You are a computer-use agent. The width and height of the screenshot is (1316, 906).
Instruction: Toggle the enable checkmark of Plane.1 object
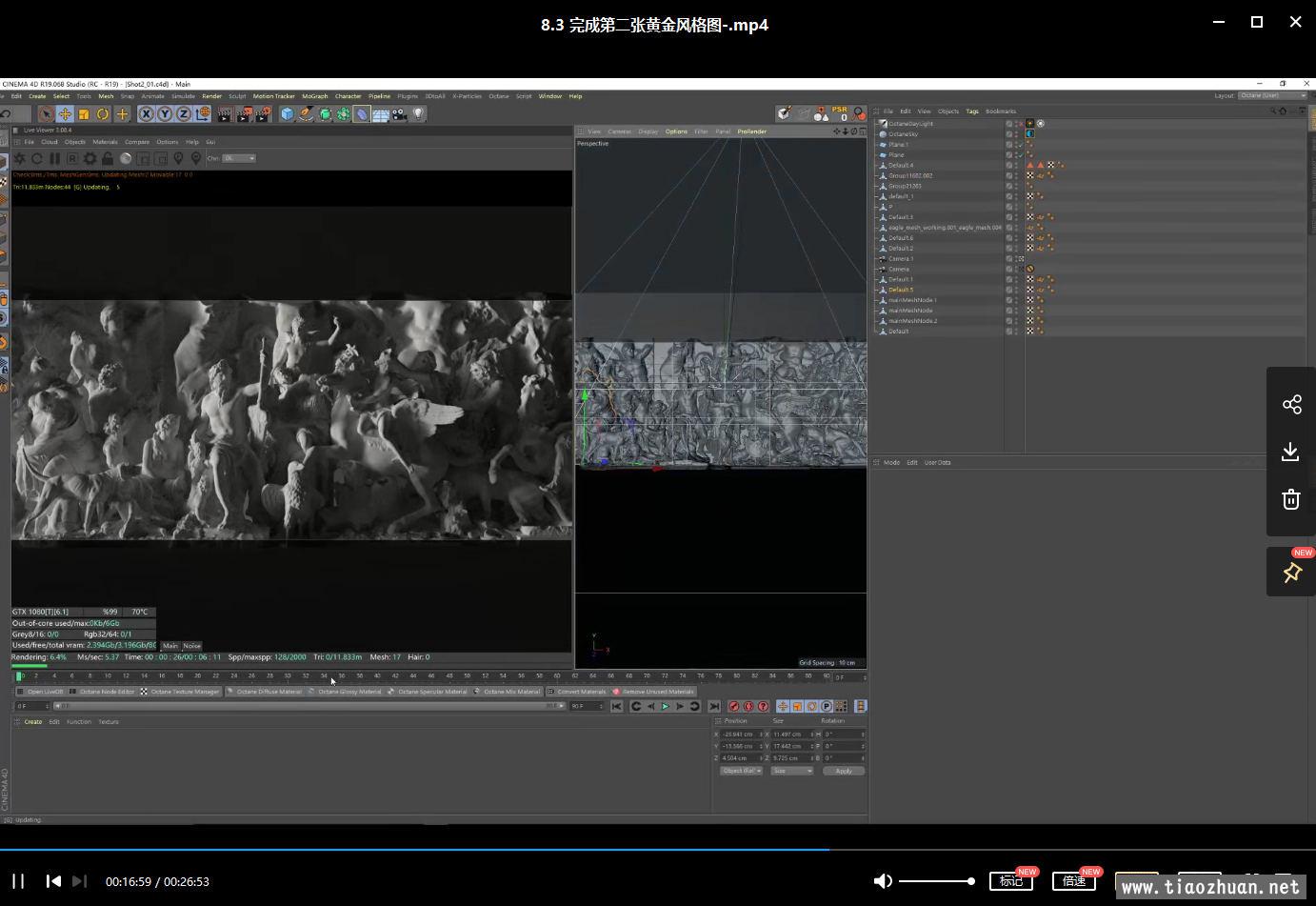pos(1020,145)
